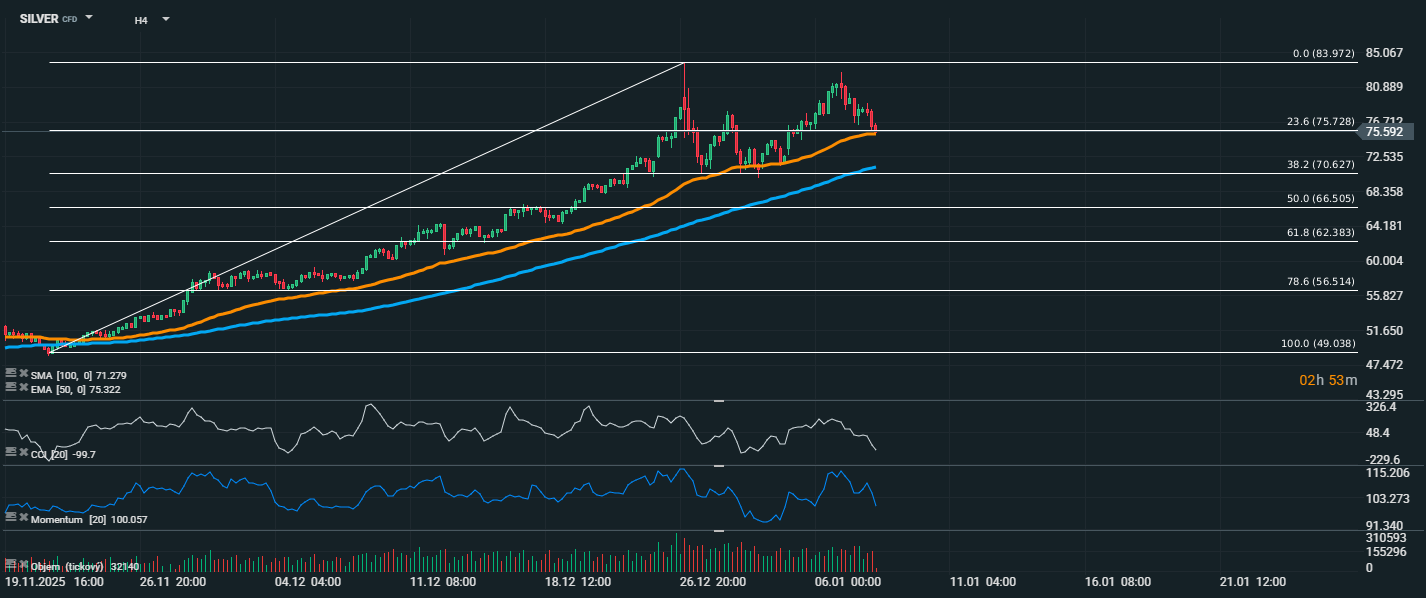This screenshot has height=598, width=1426.
Task: Select the 23.6 Fibonacci level label
Action: pos(1320,121)
